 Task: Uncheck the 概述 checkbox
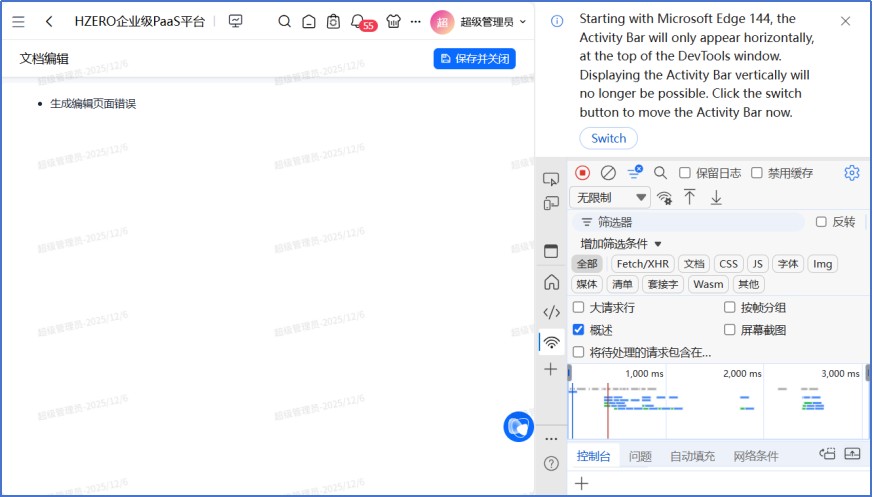point(578,329)
